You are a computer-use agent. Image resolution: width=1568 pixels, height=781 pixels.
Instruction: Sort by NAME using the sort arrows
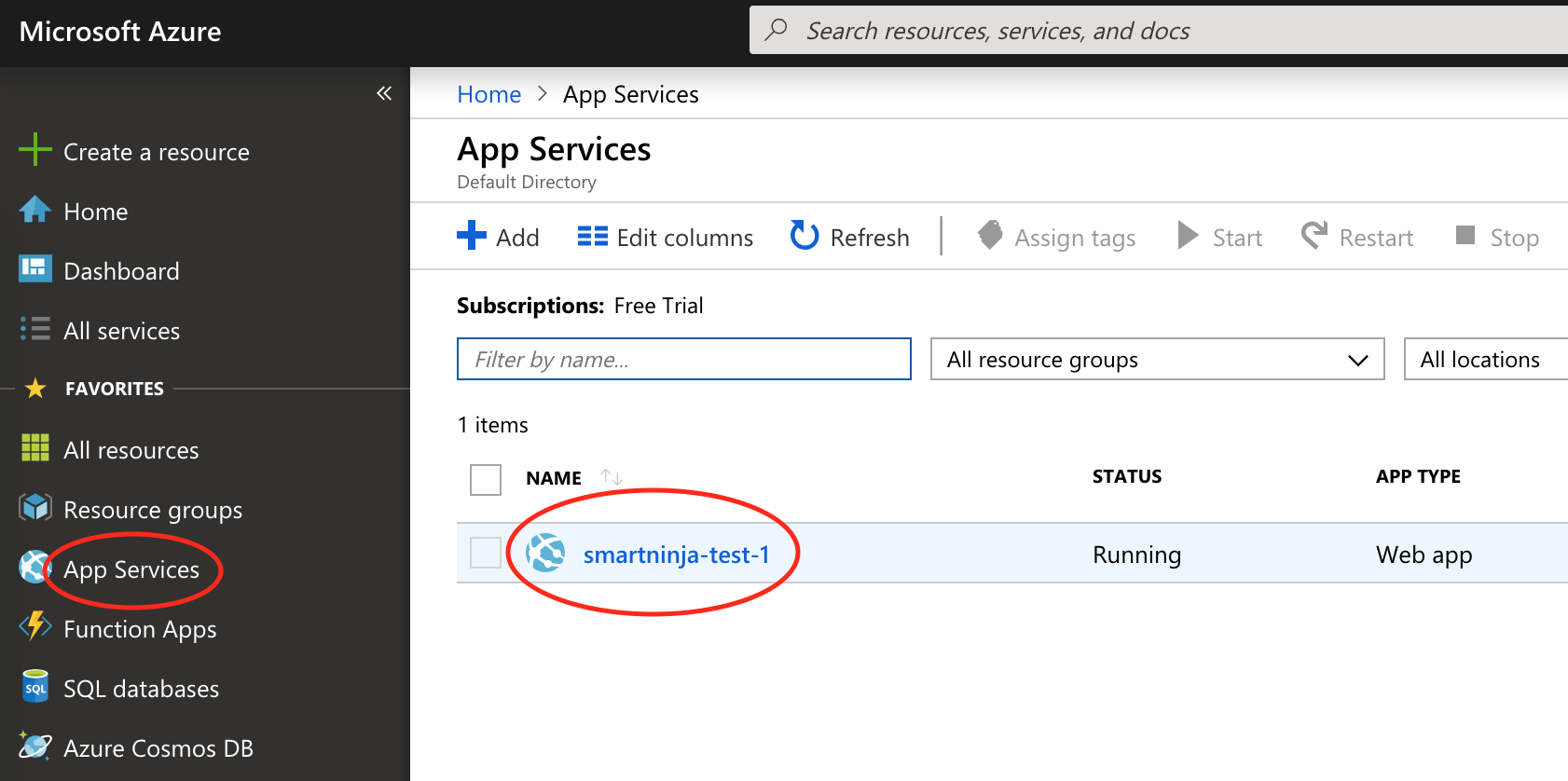(612, 477)
